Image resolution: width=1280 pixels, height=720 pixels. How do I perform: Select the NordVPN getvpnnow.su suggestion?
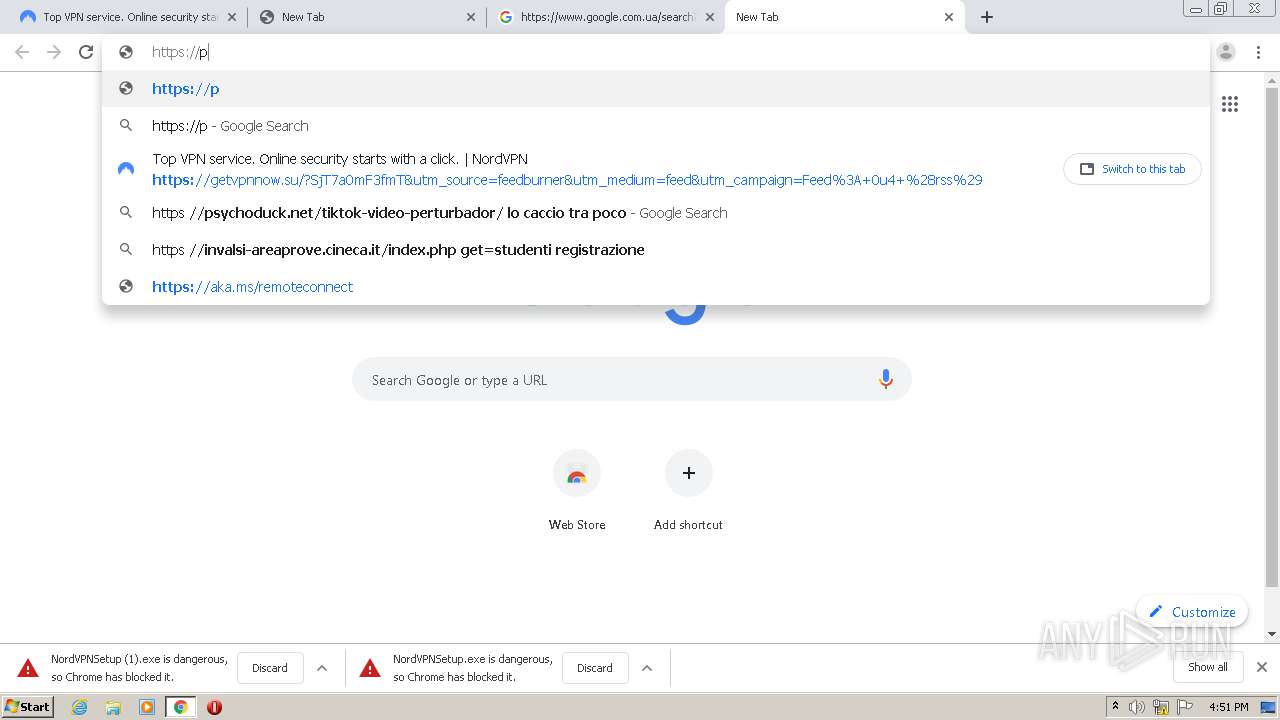point(656,169)
